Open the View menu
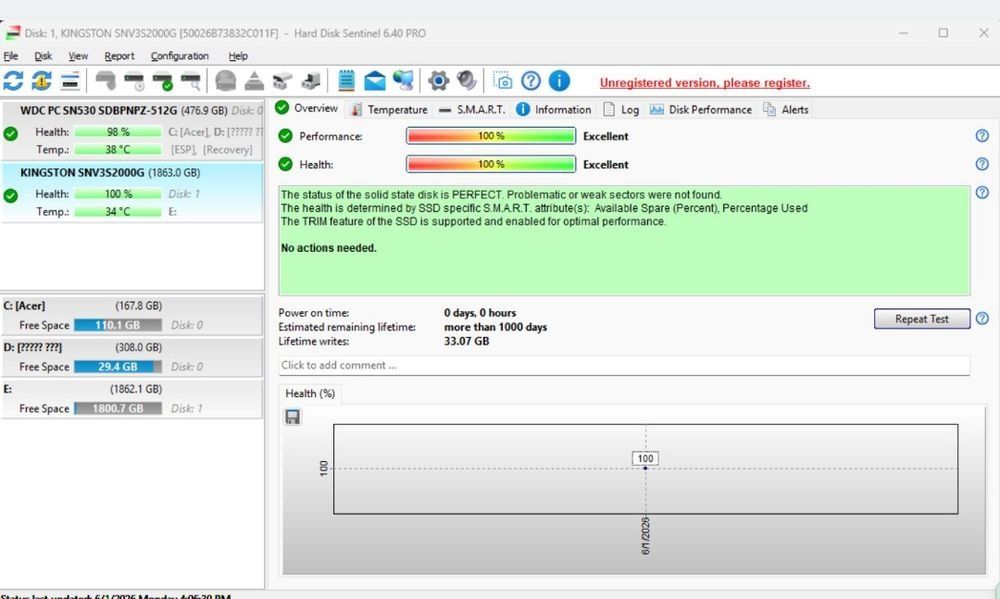 click(78, 56)
